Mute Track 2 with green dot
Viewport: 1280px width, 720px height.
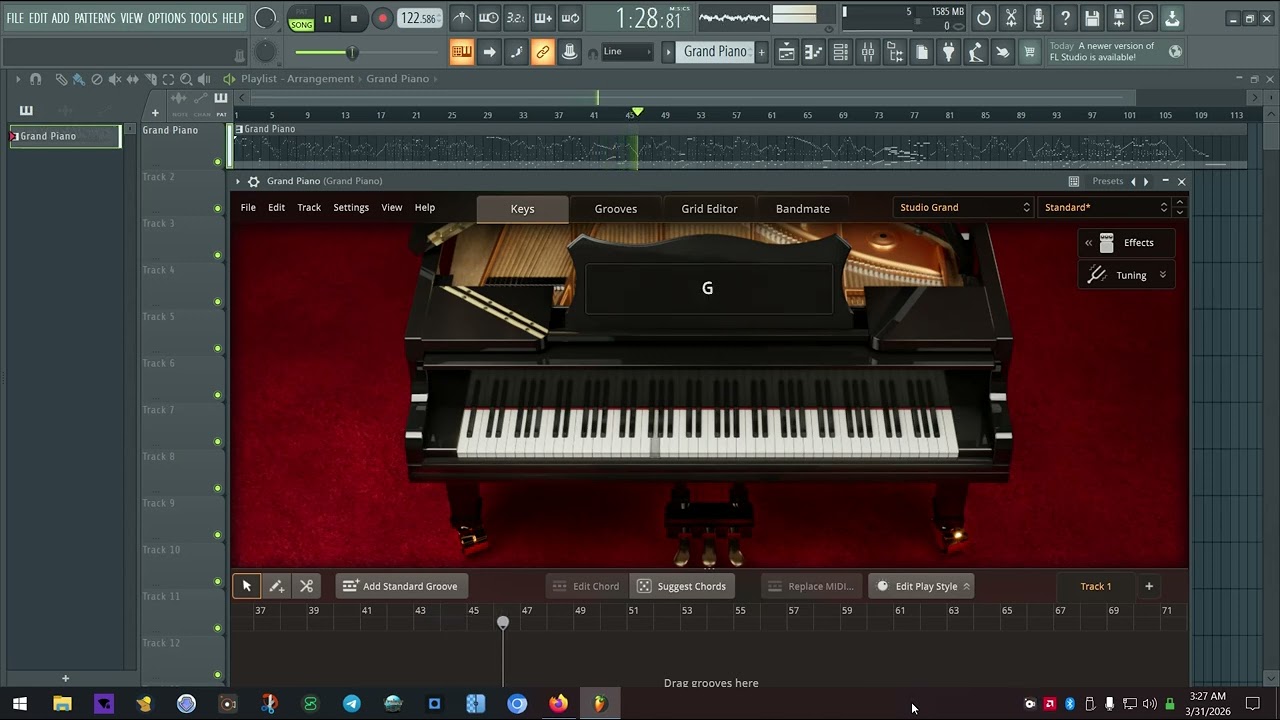(218, 208)
